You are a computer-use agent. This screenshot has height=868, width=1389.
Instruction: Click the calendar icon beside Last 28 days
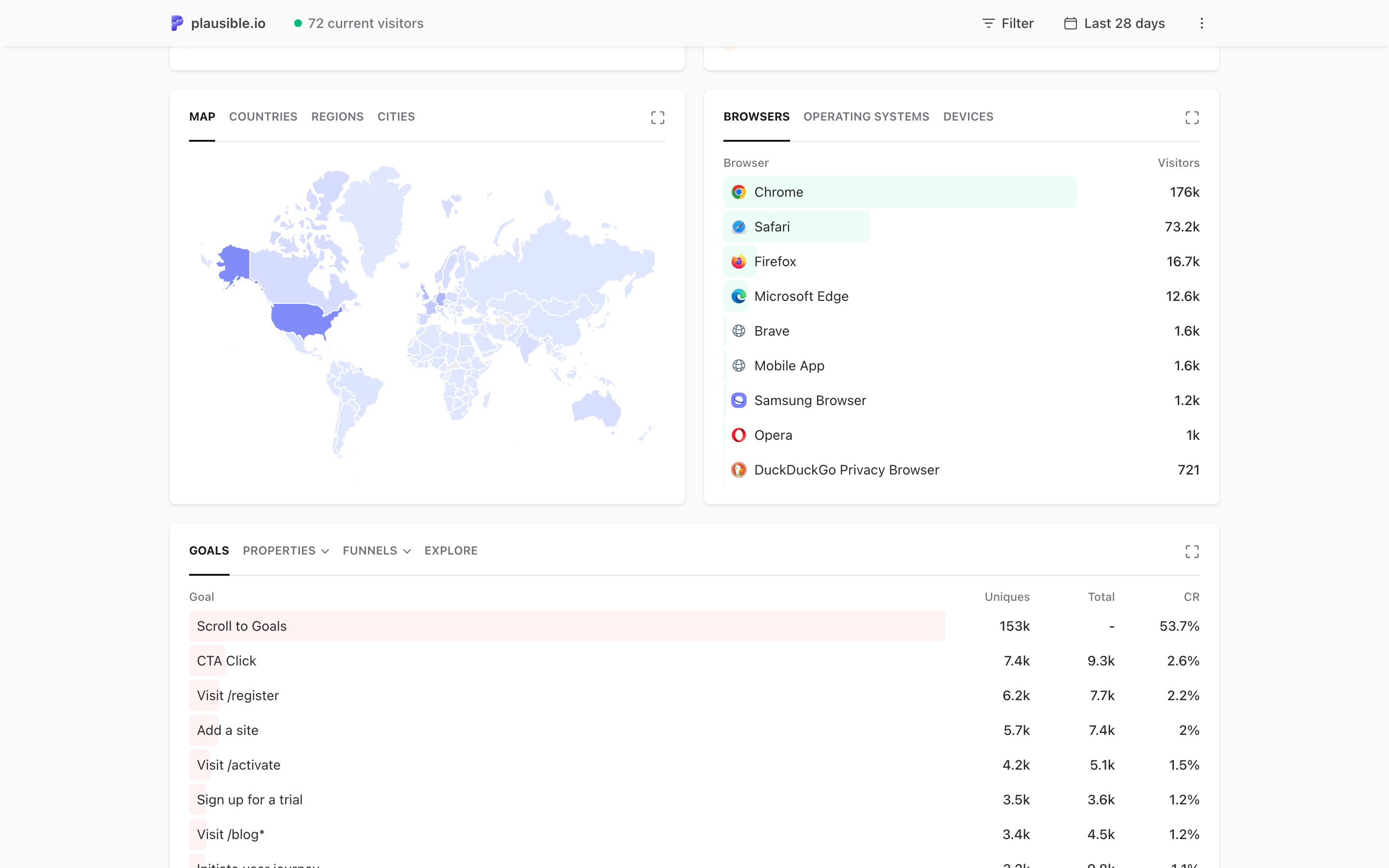pyautogui.click(x=1070, y=24)
